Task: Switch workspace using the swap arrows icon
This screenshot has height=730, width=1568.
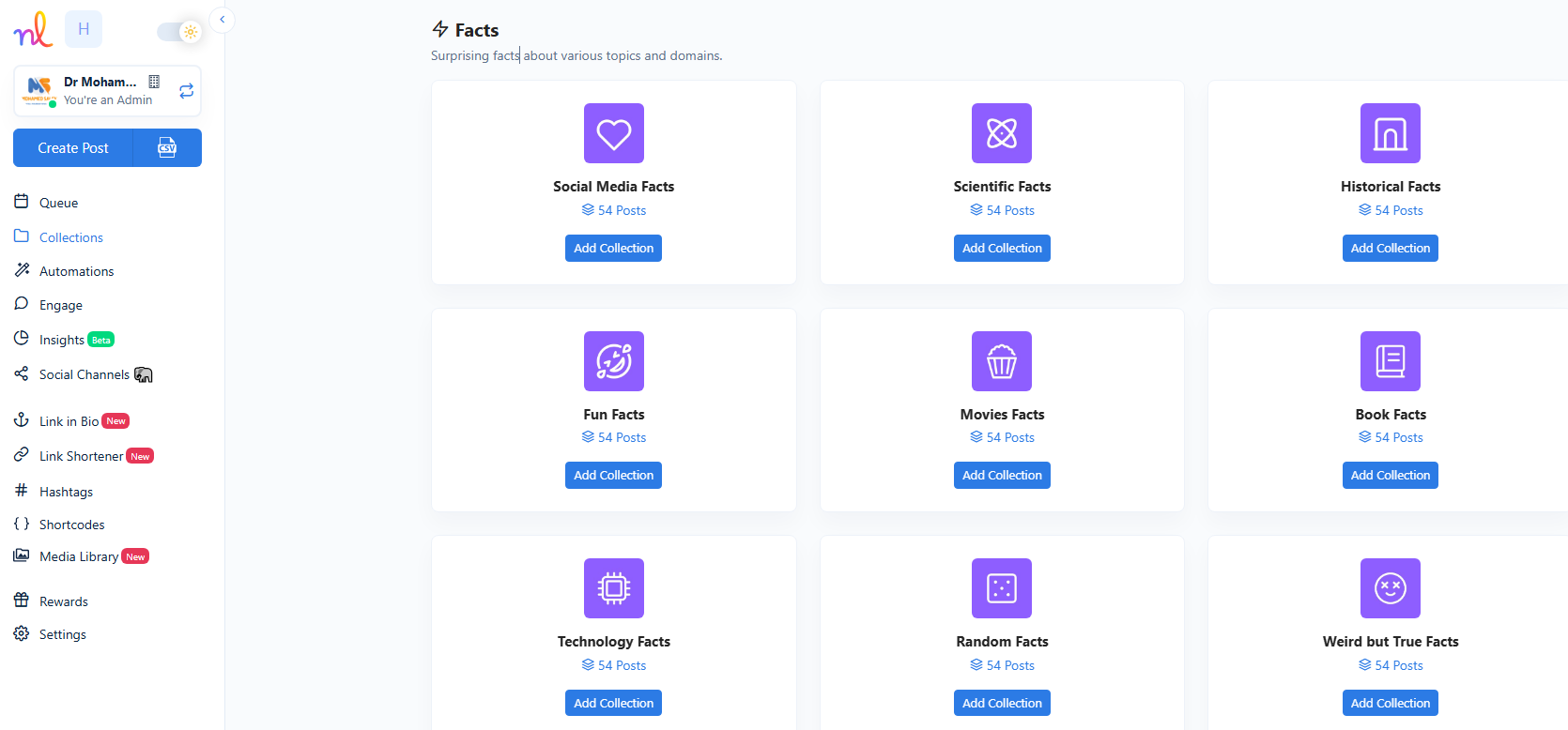Action: tap(186, 91)
